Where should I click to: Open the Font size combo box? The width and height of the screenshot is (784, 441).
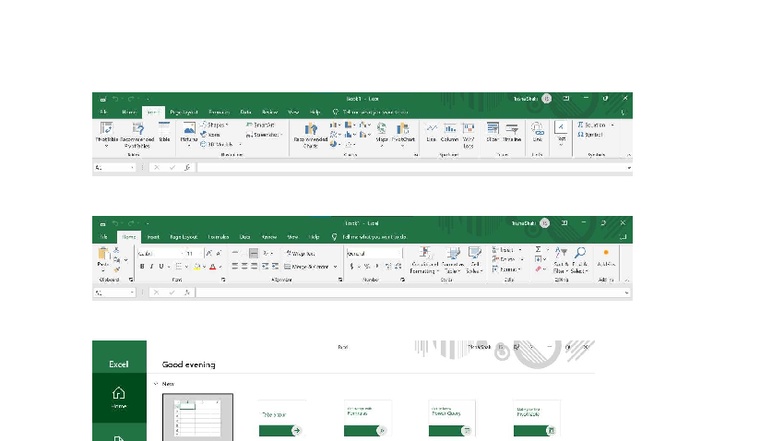tap(194, 254)
